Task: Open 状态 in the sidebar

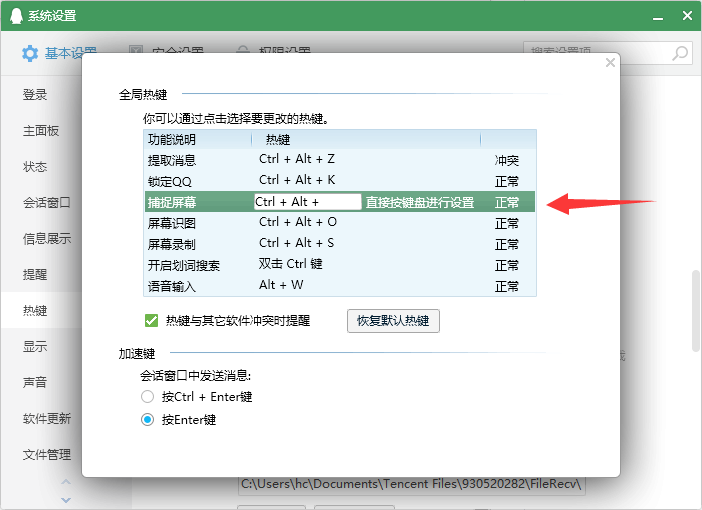Action: 35,167
